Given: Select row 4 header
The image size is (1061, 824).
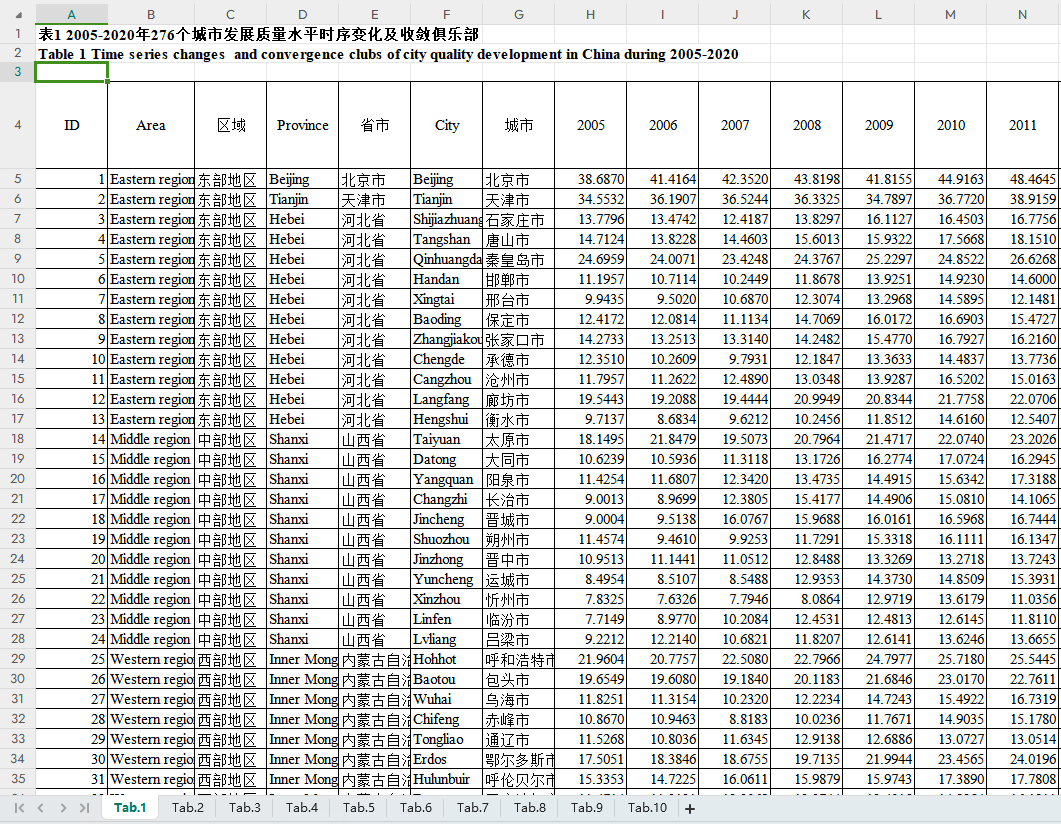Looking at the screenshot, I should coord(17,125).
